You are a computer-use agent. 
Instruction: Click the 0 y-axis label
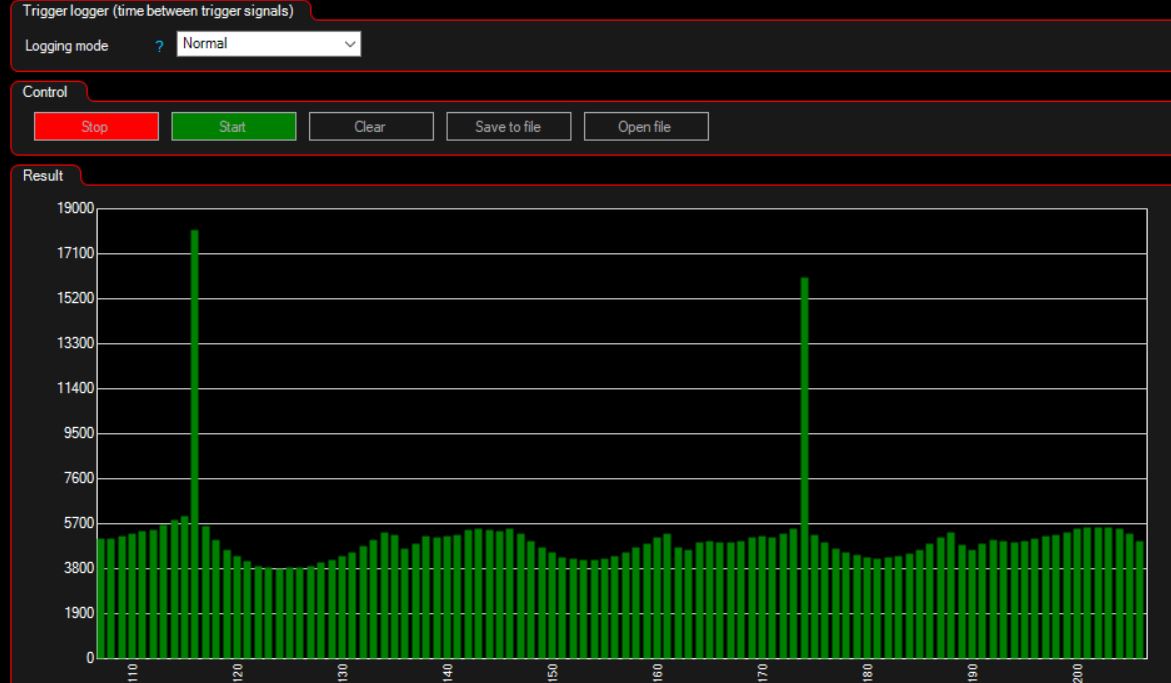89,658
